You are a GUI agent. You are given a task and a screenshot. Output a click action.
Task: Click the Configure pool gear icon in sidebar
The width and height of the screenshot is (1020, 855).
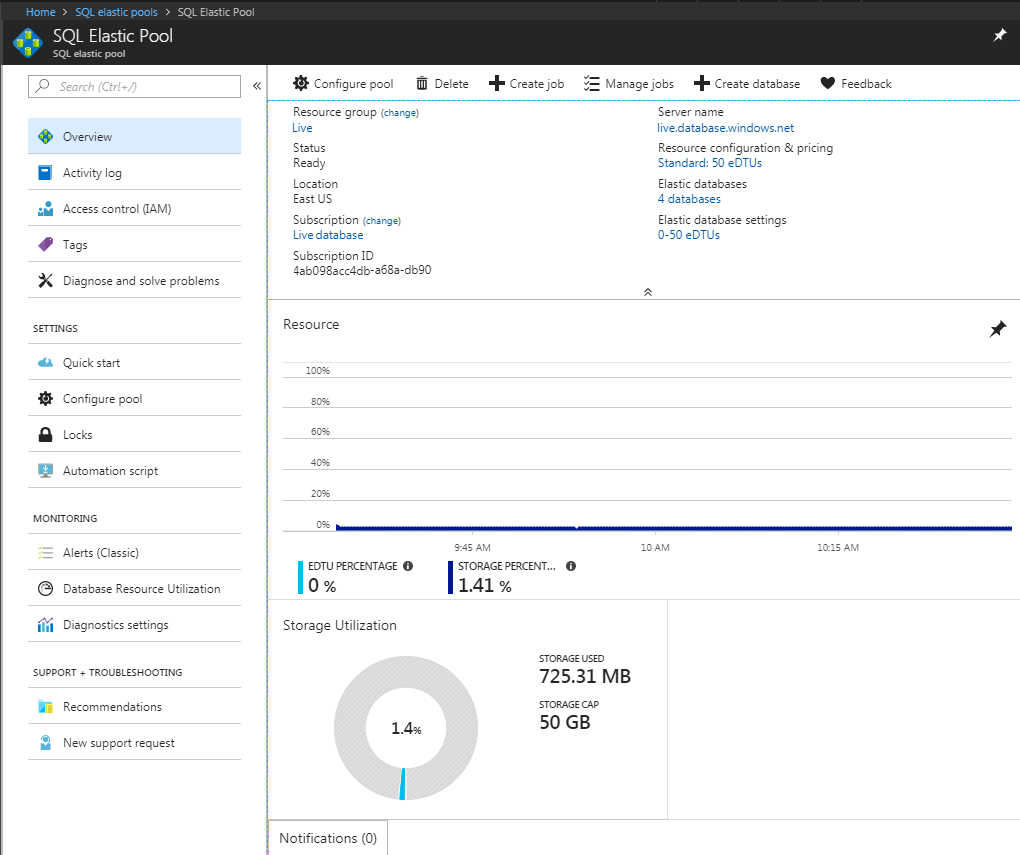46,398
